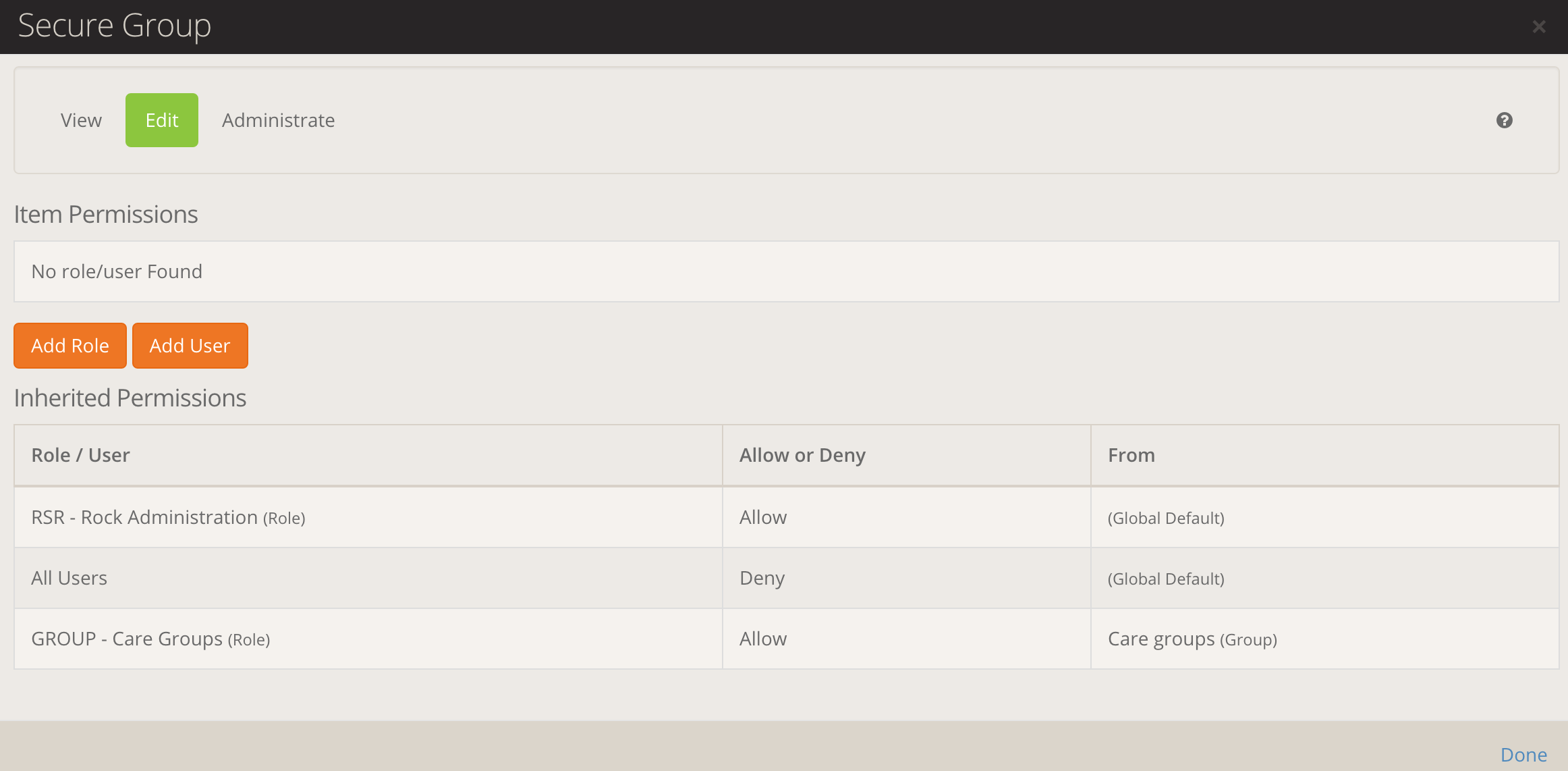Click the Care groups (Group) source cell
Image resolution: width=1568 pixels, height=771 pixels.
click(1192, 639)
